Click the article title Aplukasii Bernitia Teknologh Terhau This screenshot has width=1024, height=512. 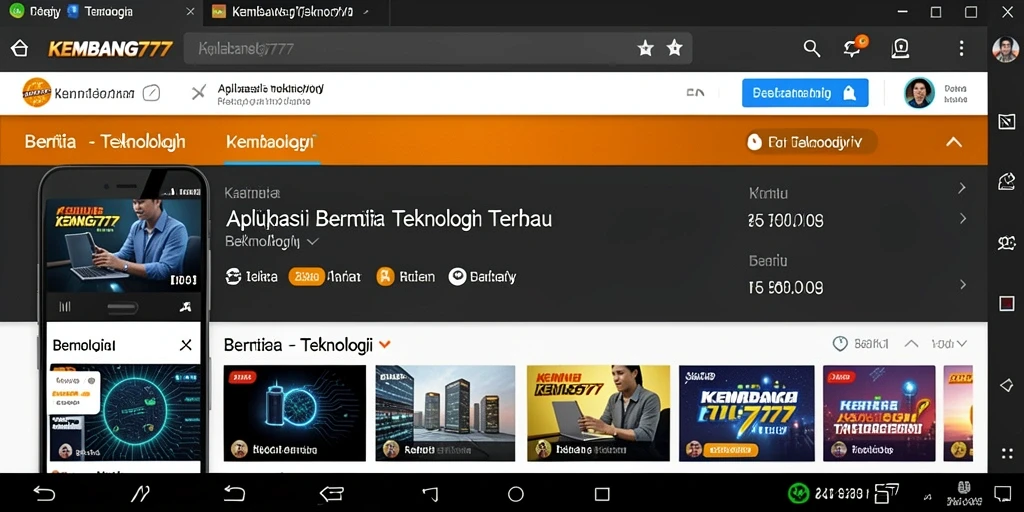click(389, 218)
